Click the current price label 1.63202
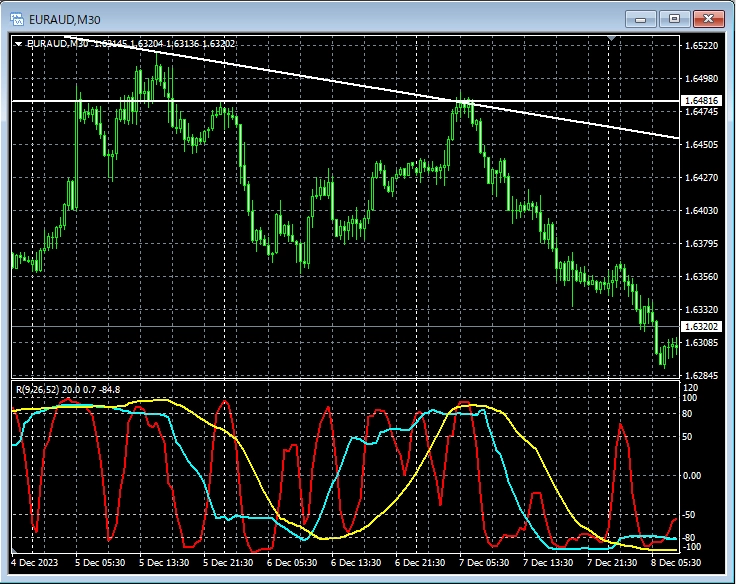The height and width of the screenshot is (584, 737). [x=701, y=327]
